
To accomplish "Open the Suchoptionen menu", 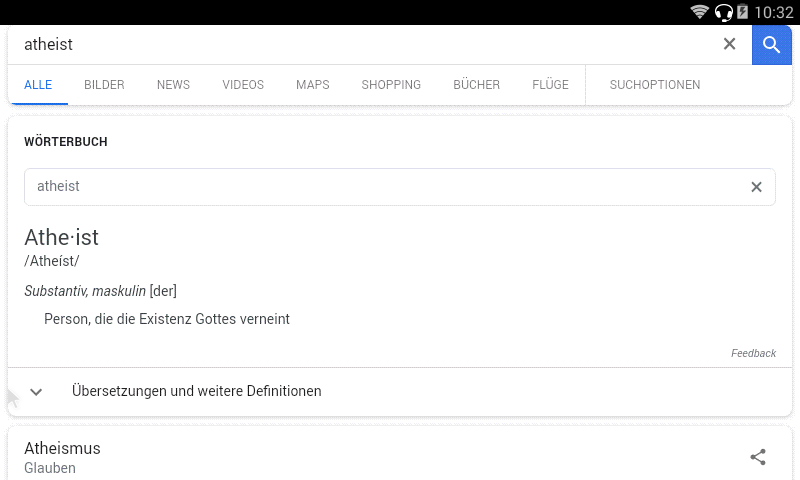I will tap(655, 85).
